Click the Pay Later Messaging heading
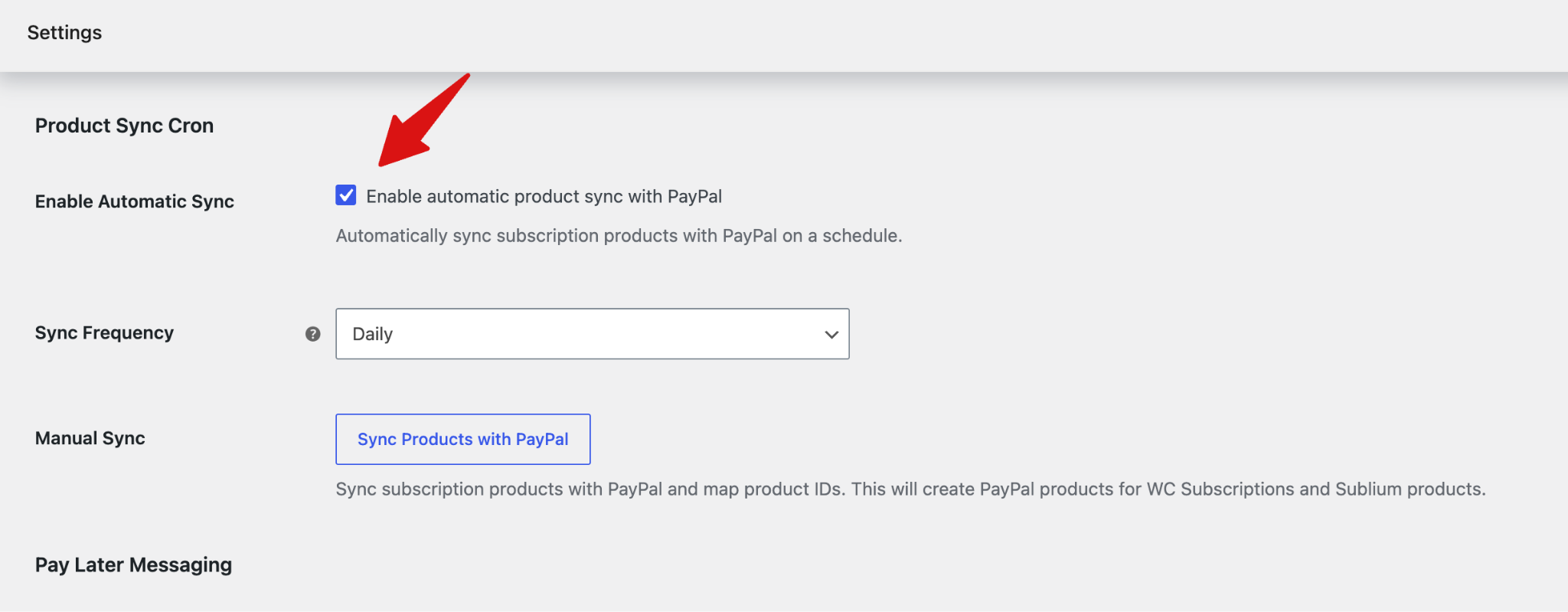 (133, 565)
